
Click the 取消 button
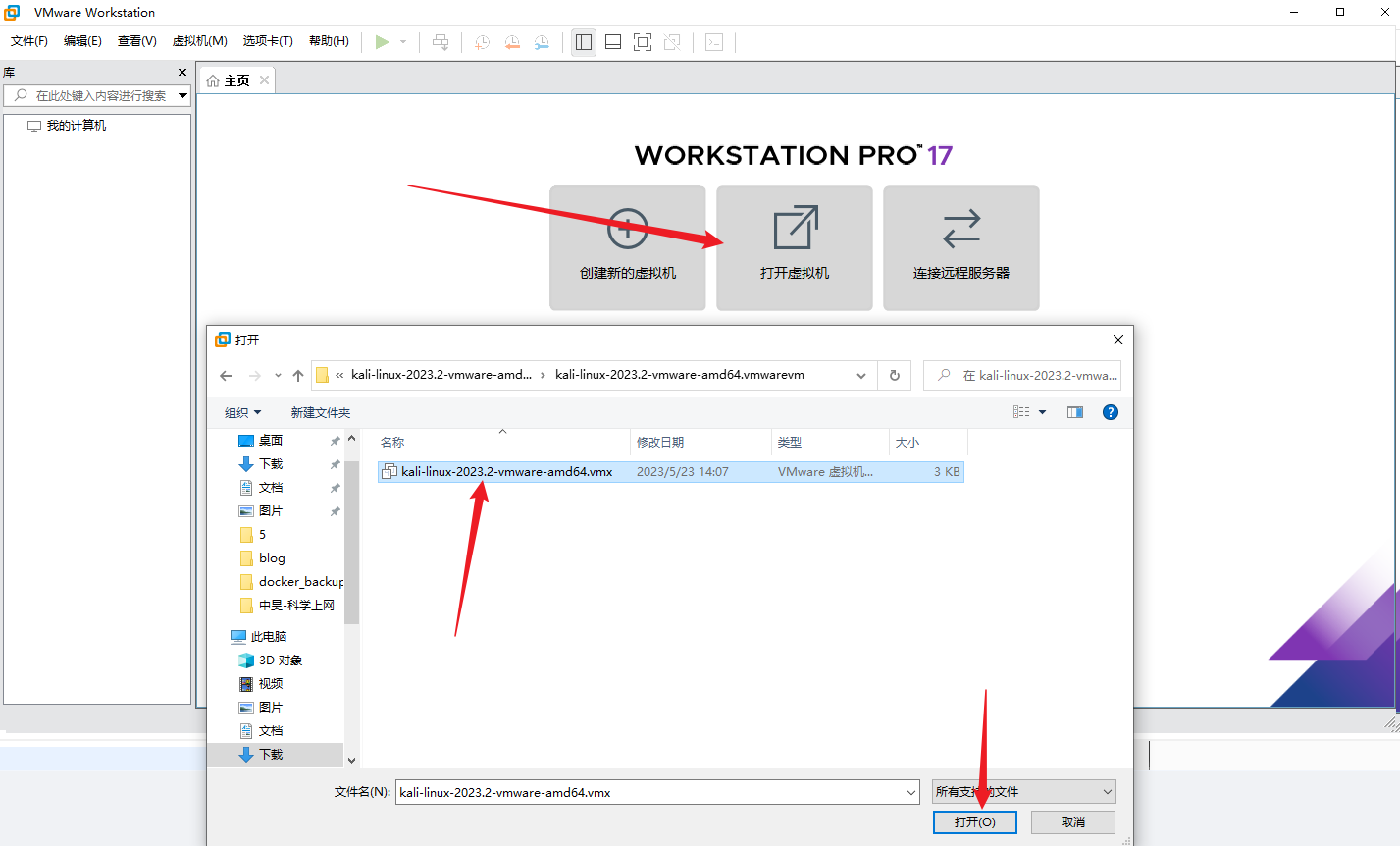[x=1073, y=822]
